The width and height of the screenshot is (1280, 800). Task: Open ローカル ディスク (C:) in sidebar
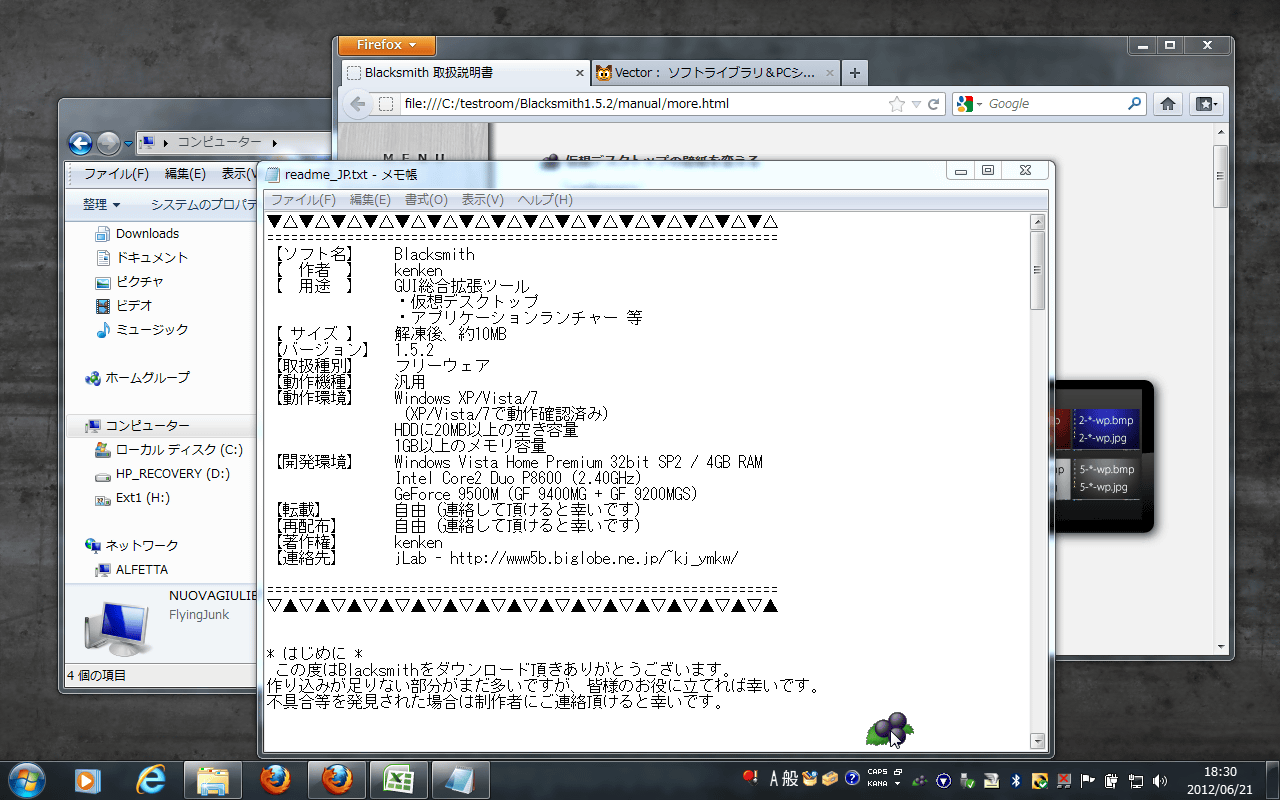point(179,449)
